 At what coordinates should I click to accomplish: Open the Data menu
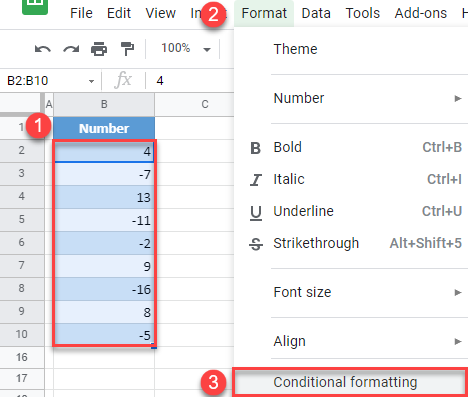(316, 13)
